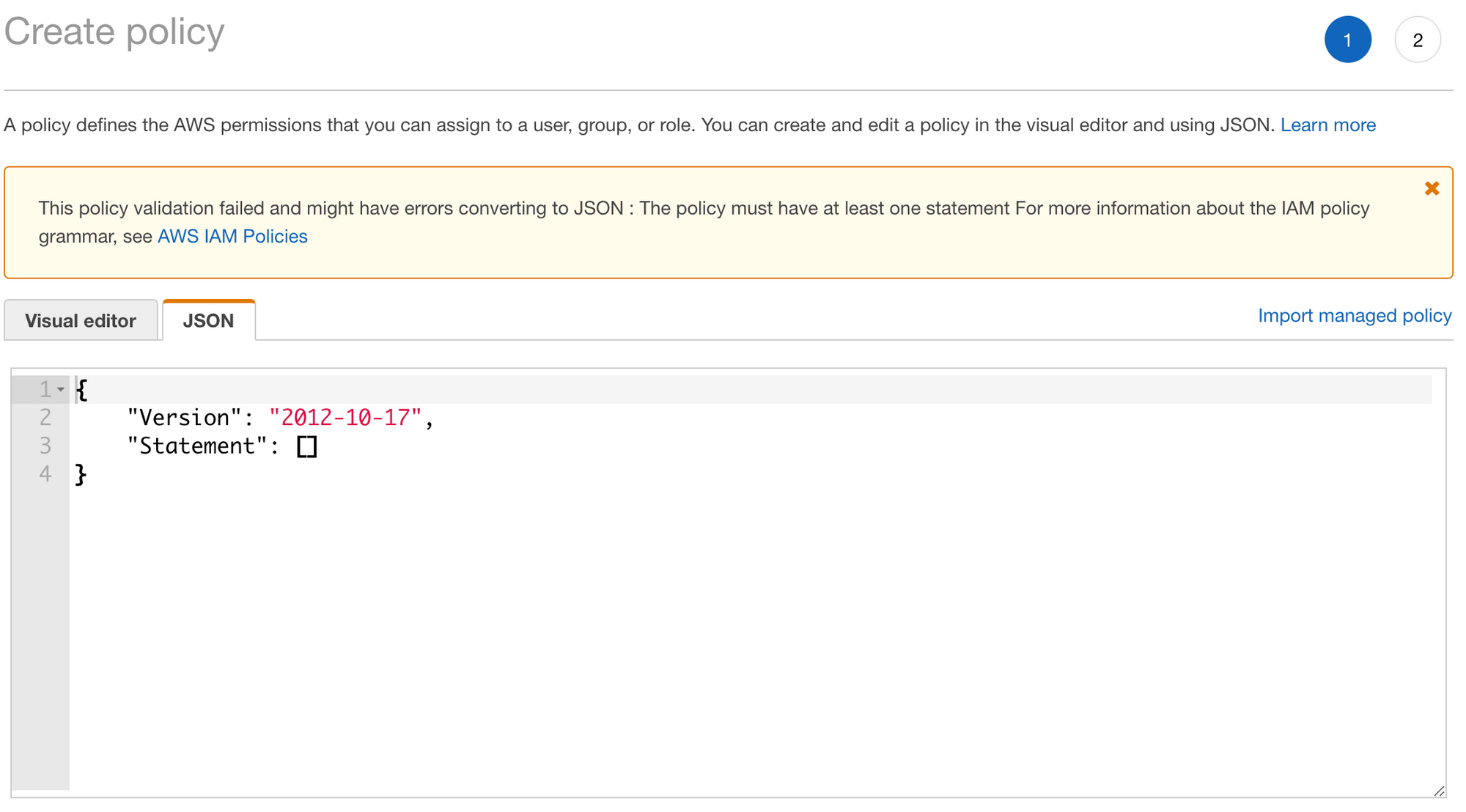Click the "Statement" key in JSON
Image resolution: width=1466 pixels, height=812 pixels.
[196, 446]
